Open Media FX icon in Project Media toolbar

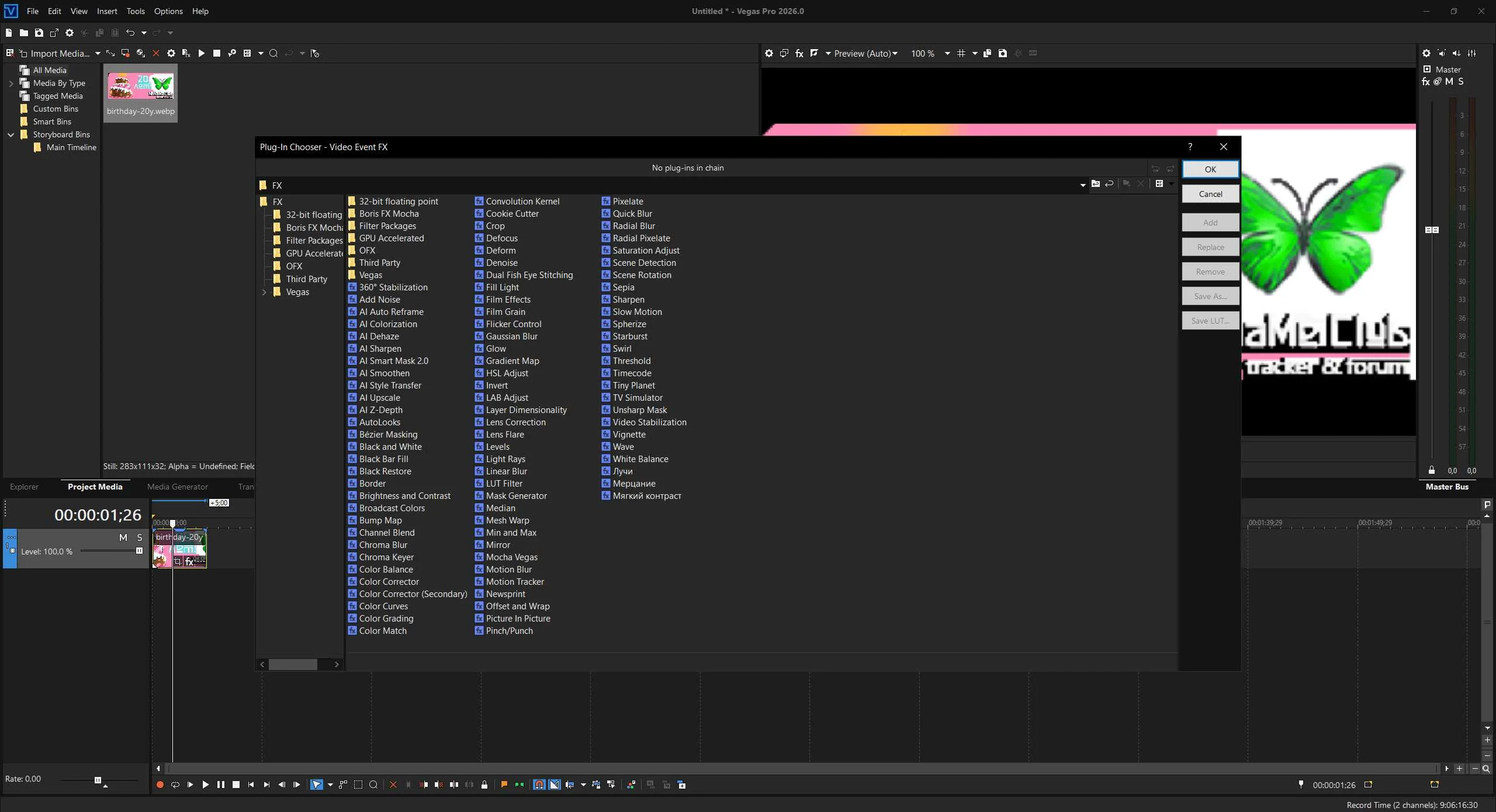pos(186,53)
